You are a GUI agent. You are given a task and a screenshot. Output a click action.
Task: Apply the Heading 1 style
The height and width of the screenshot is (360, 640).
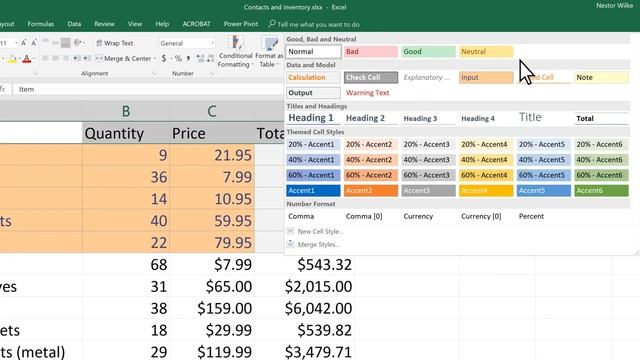tap(313, 118)
